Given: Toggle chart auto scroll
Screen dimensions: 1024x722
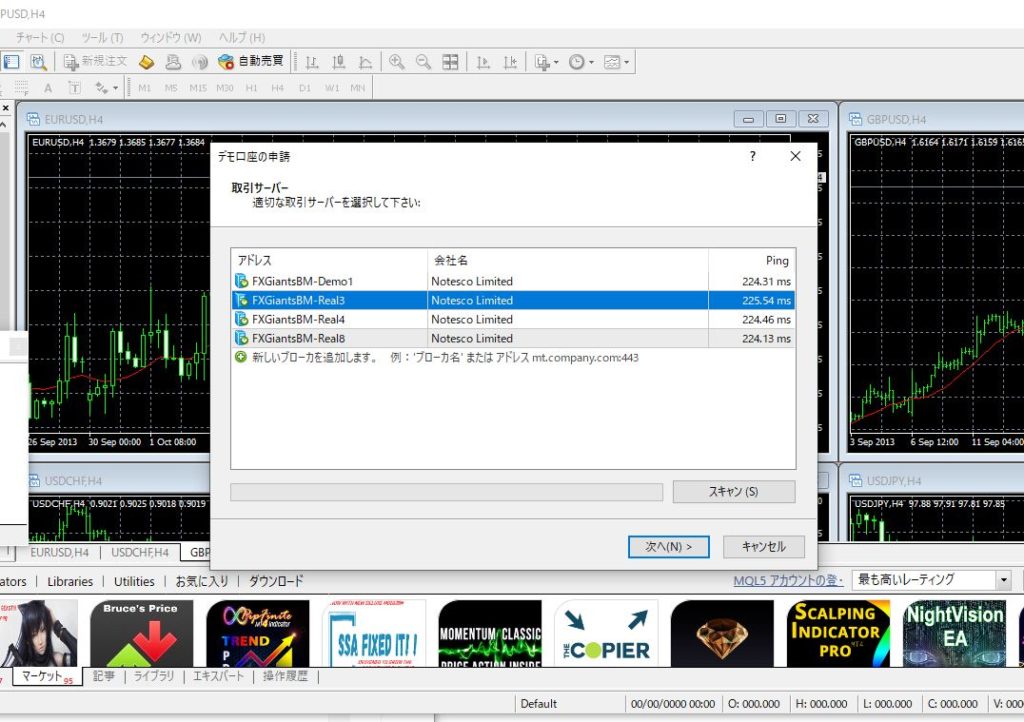Looking at the screenshot, I should point(483,62).
